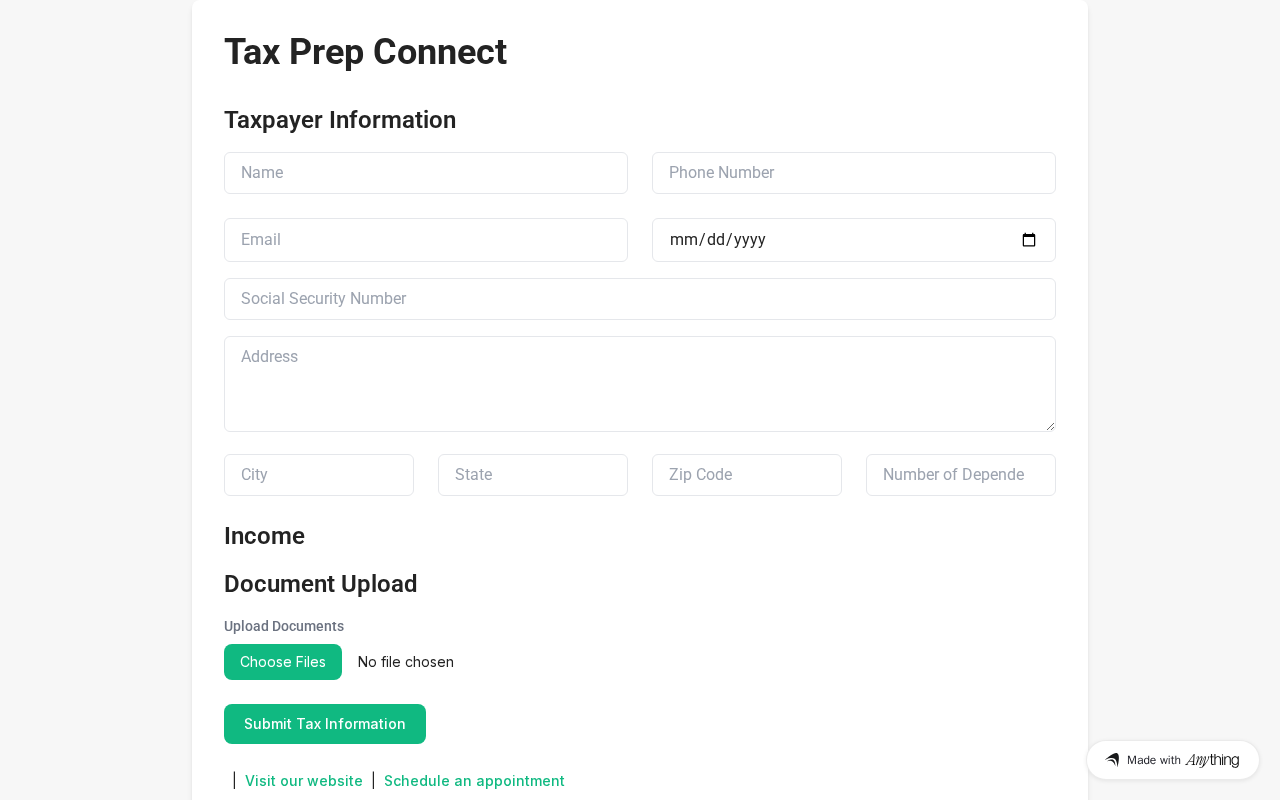Click the Address text area
This screenshot has height=800, width=1280.
pyautogui.click(x=640, y=384)
